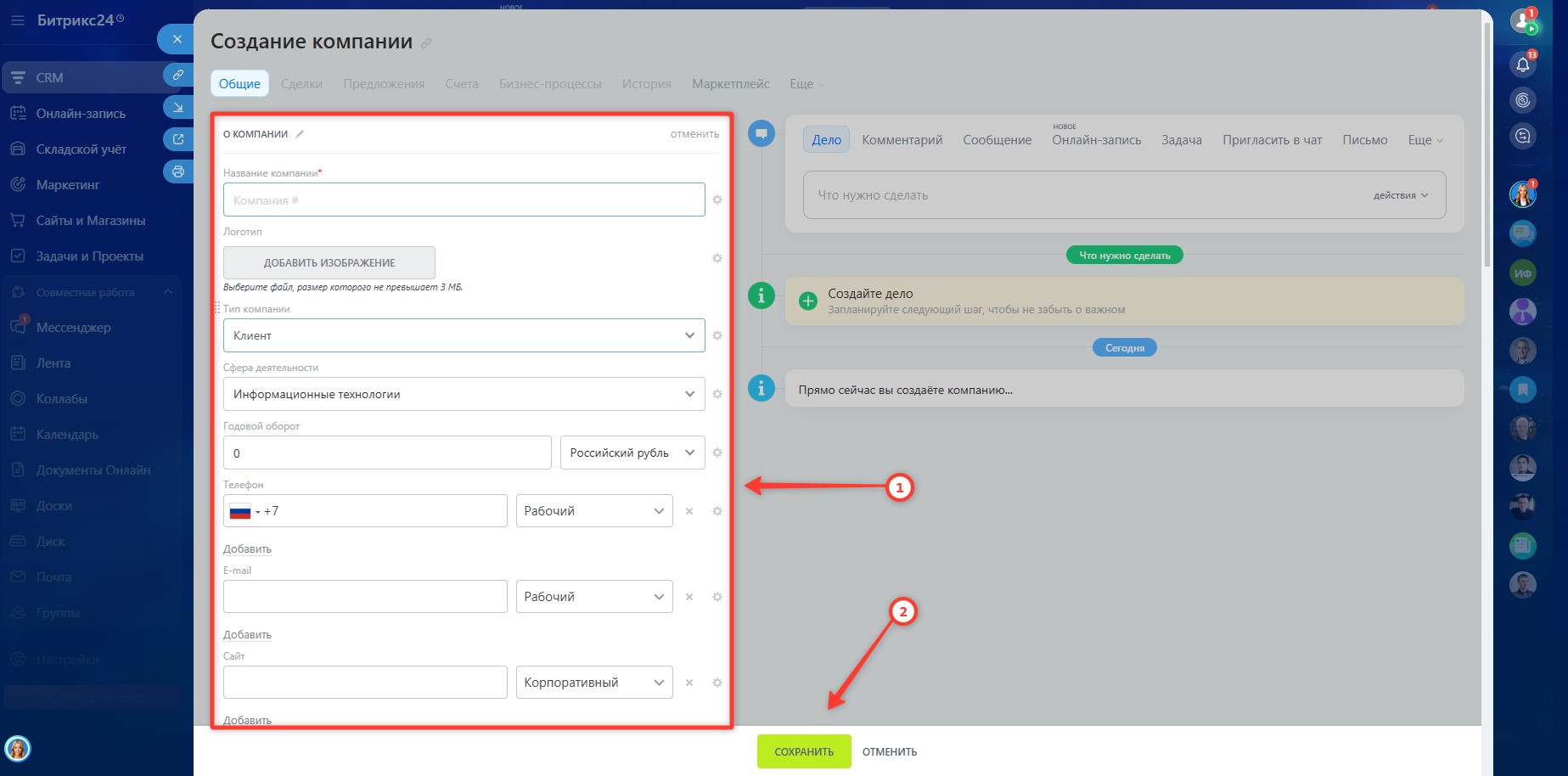Click the green plus icon for Создайте дело
Screen dimensions: 1568x776
coord(807,301)
